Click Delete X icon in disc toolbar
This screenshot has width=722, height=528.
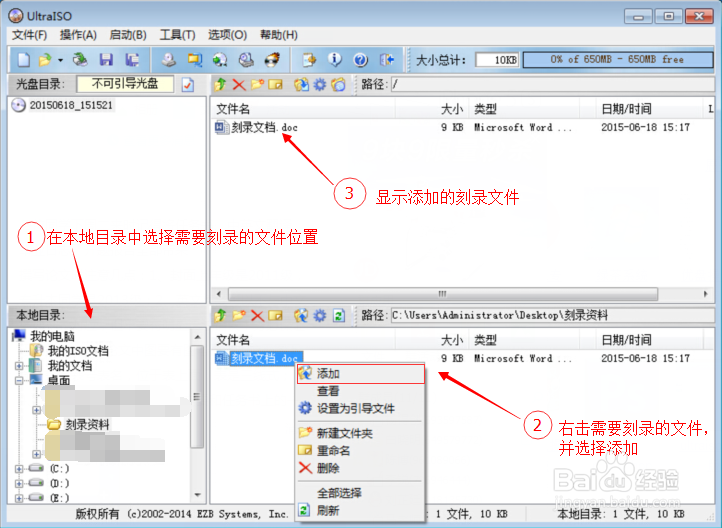click(x=239, y=85)
